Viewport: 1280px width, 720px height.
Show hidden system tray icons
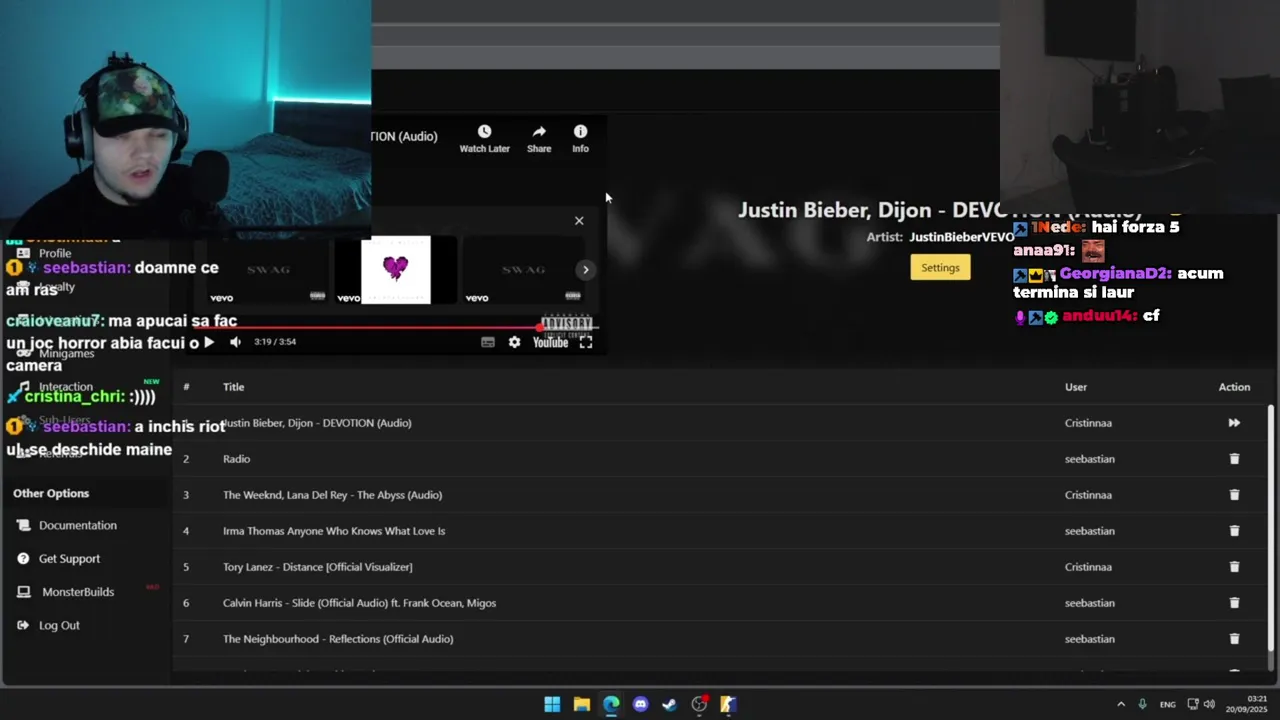(1121, 704)
